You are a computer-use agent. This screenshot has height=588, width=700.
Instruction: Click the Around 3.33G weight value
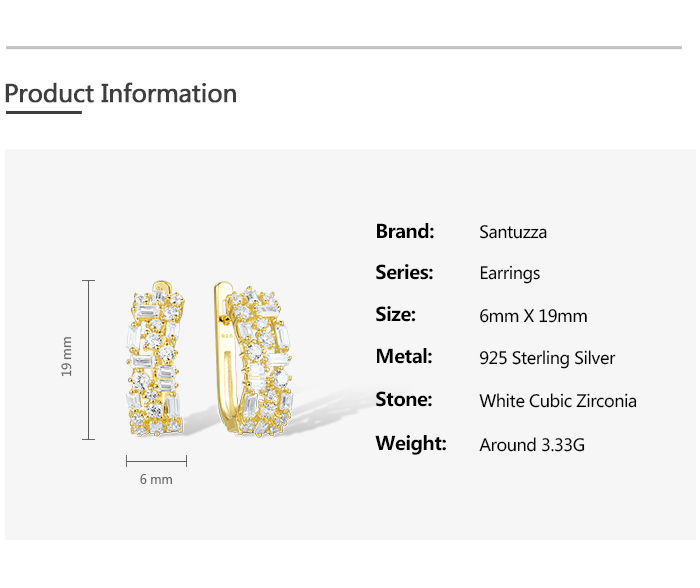pyautogui.click(x=532, y=445)
